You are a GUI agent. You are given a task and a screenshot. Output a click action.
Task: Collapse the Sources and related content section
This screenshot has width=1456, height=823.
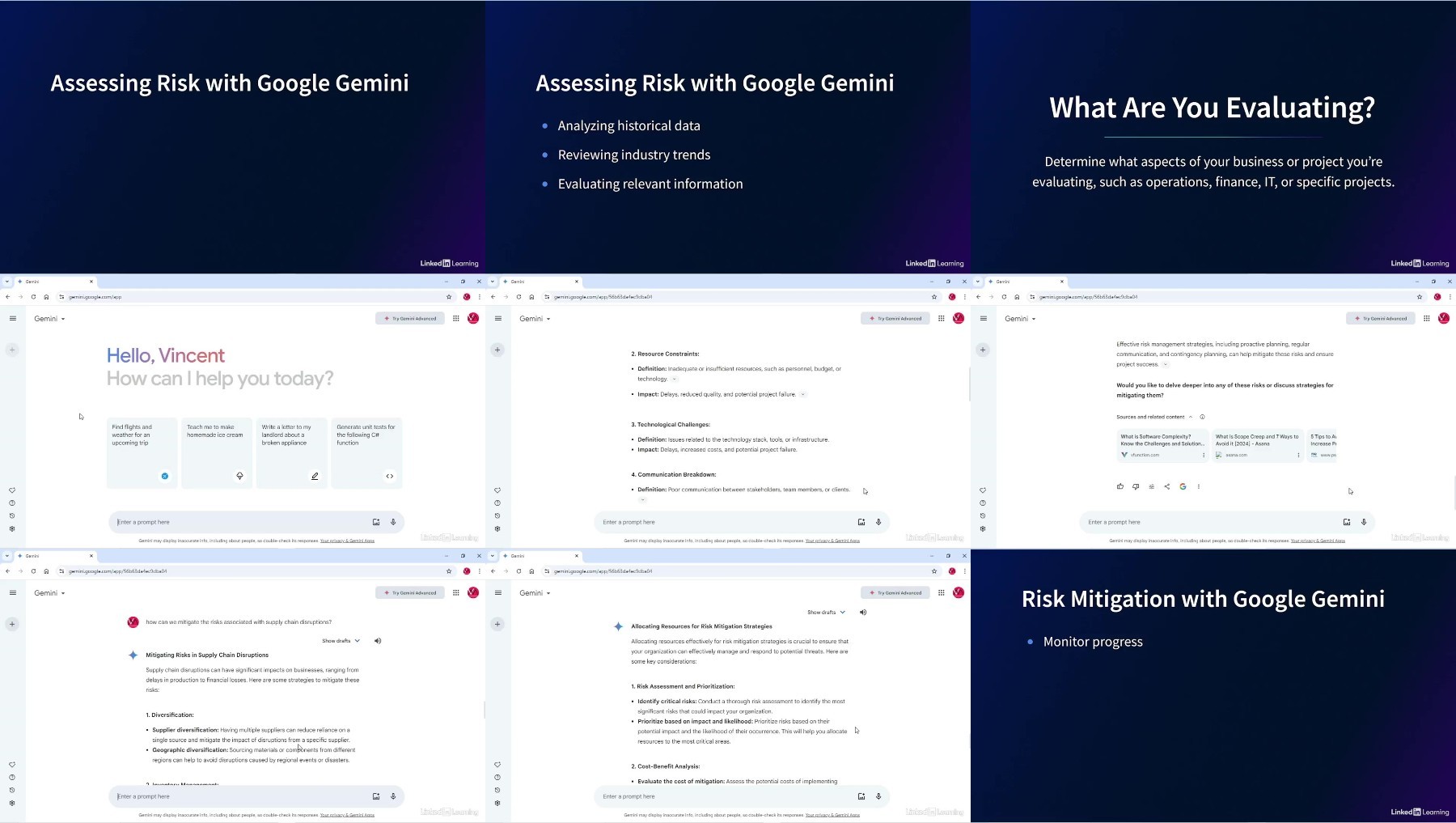tap(1191, 417)
